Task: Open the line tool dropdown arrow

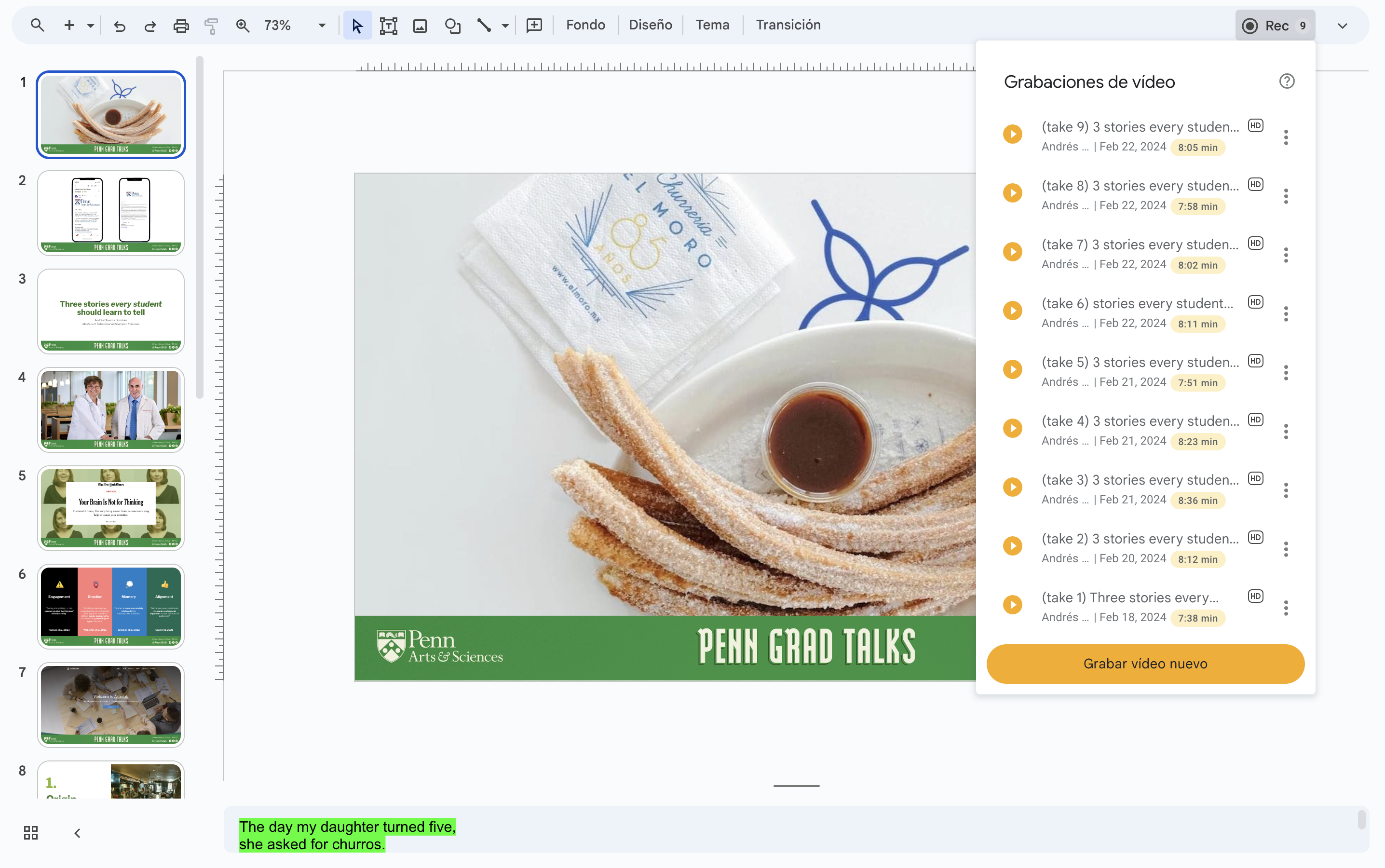Action: point(505,25)
